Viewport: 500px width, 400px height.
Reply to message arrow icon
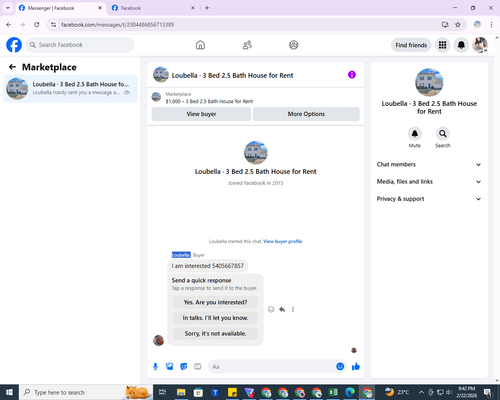[282, 309]
